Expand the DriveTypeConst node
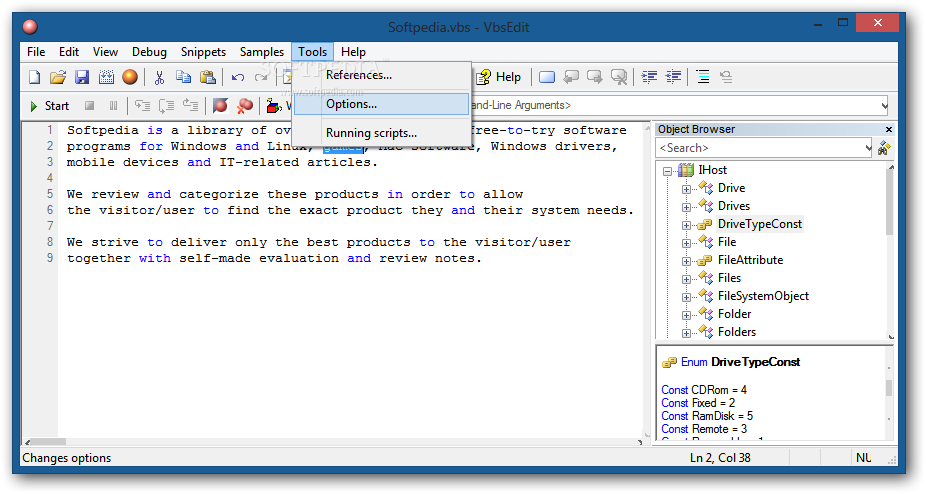The width and height of the screenshot is (926, 494). coord(686,226)
